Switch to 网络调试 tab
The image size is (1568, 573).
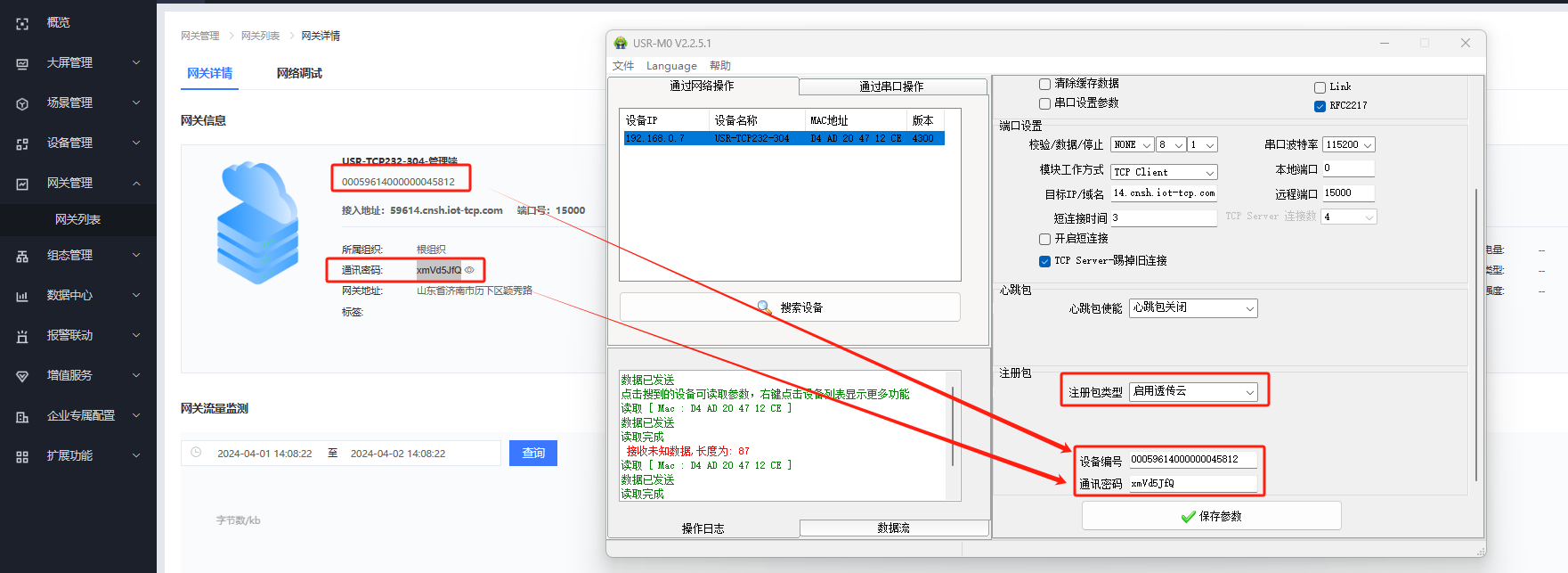299,73
